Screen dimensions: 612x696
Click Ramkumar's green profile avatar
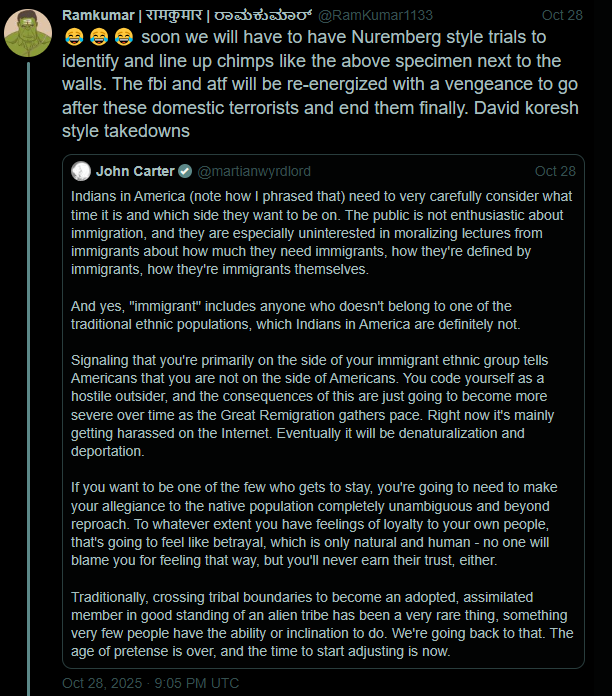pos(29,32)
